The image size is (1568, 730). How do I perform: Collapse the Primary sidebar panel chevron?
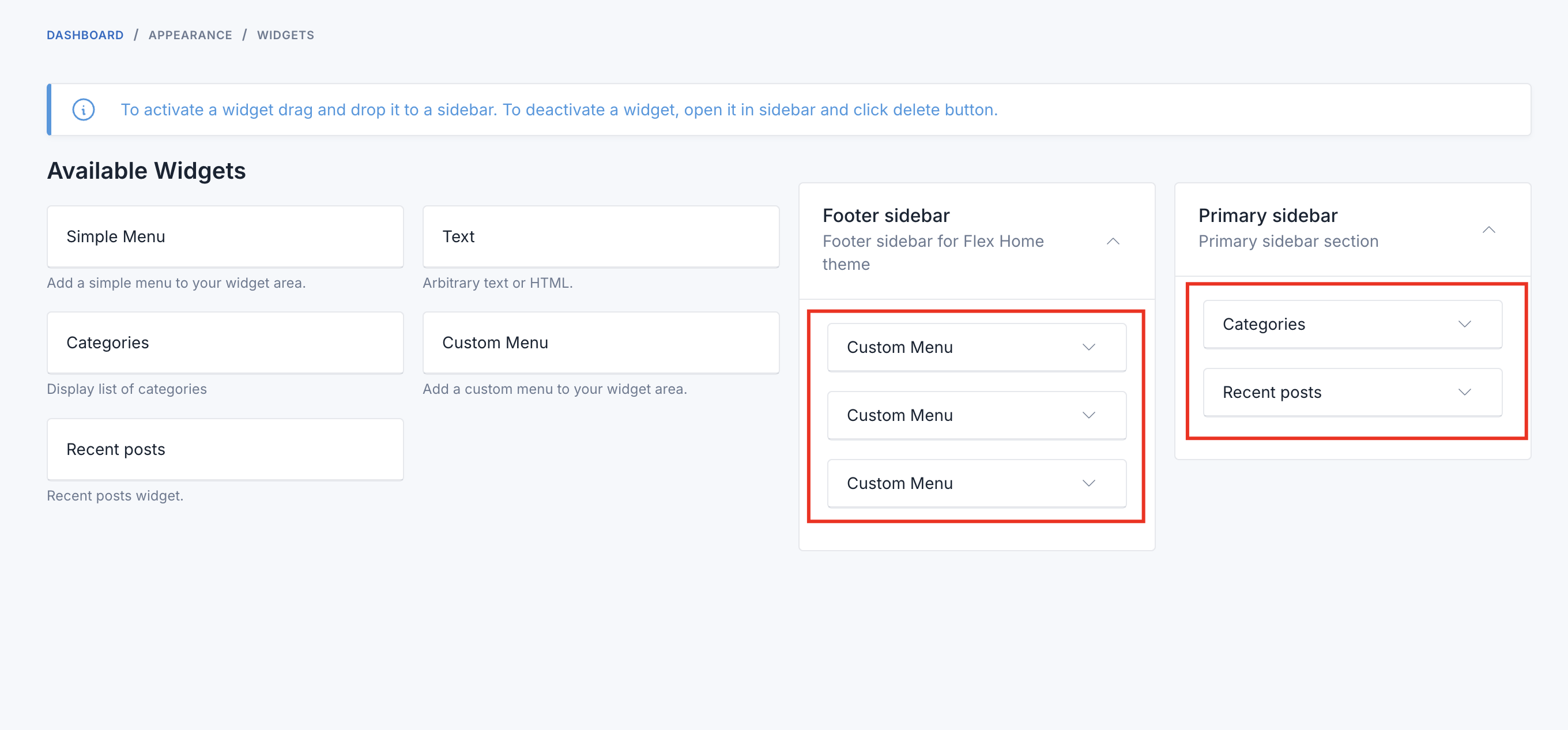[x=1488, y=229]
